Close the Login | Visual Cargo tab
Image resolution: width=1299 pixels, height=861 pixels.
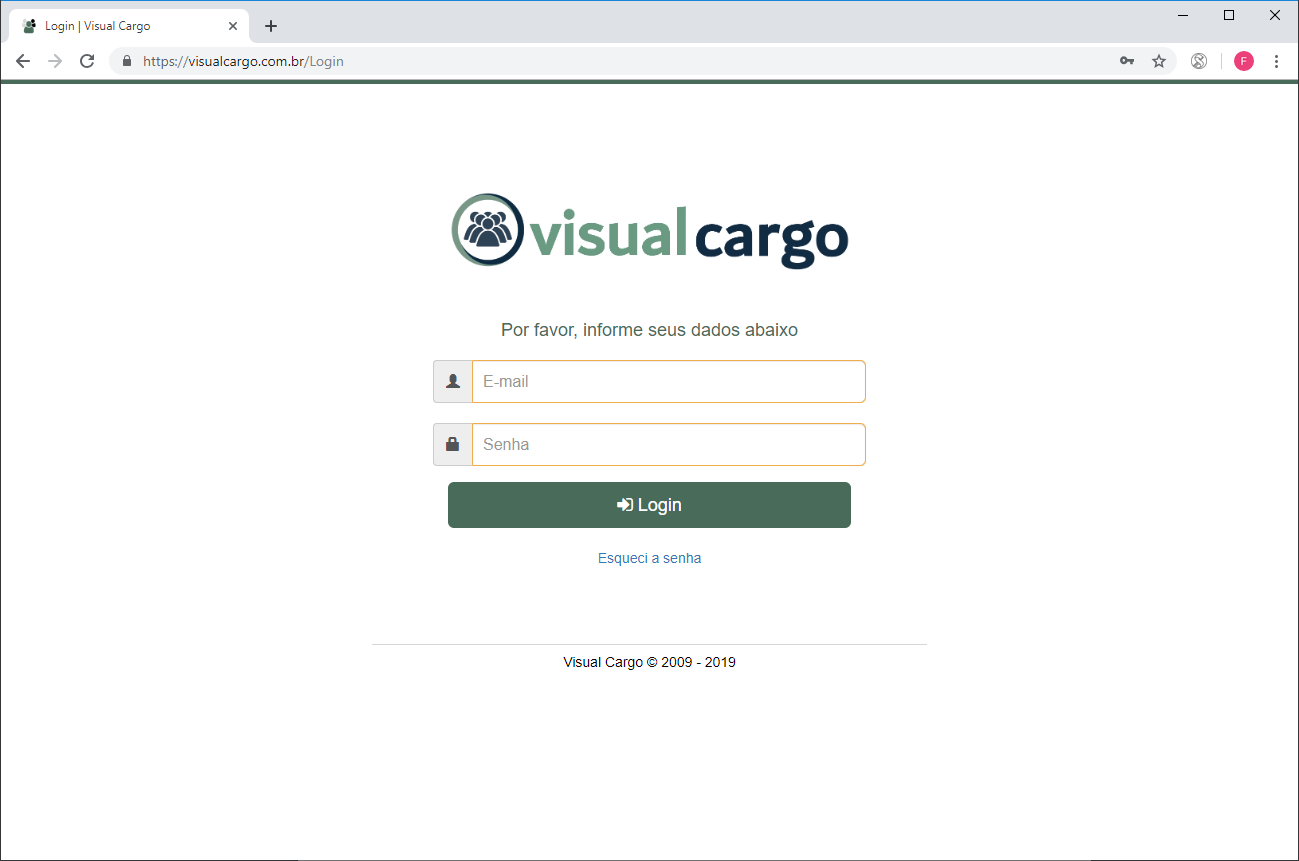click(233, 26)
